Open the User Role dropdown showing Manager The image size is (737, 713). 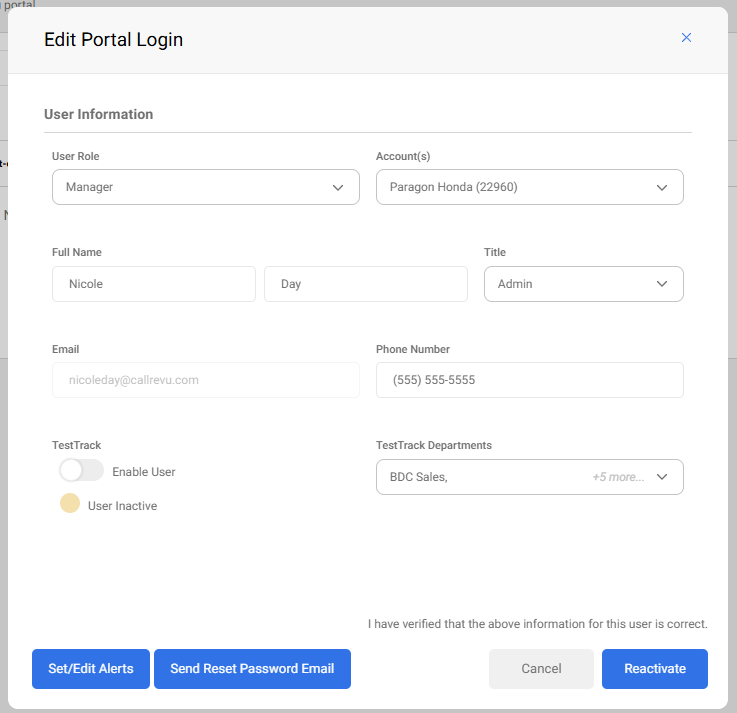tap(206, 187)
